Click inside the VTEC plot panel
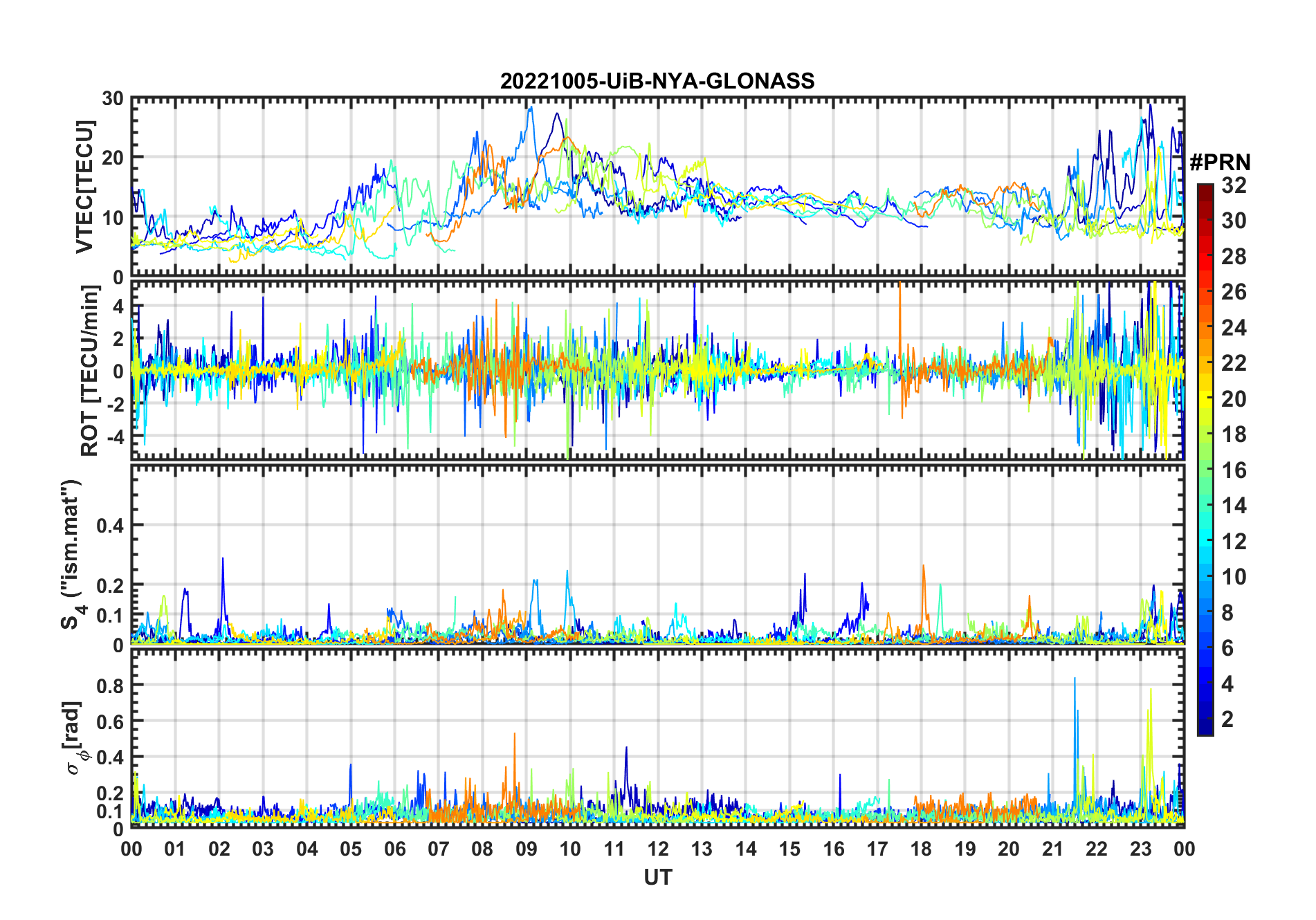 (x=658, y=187)
